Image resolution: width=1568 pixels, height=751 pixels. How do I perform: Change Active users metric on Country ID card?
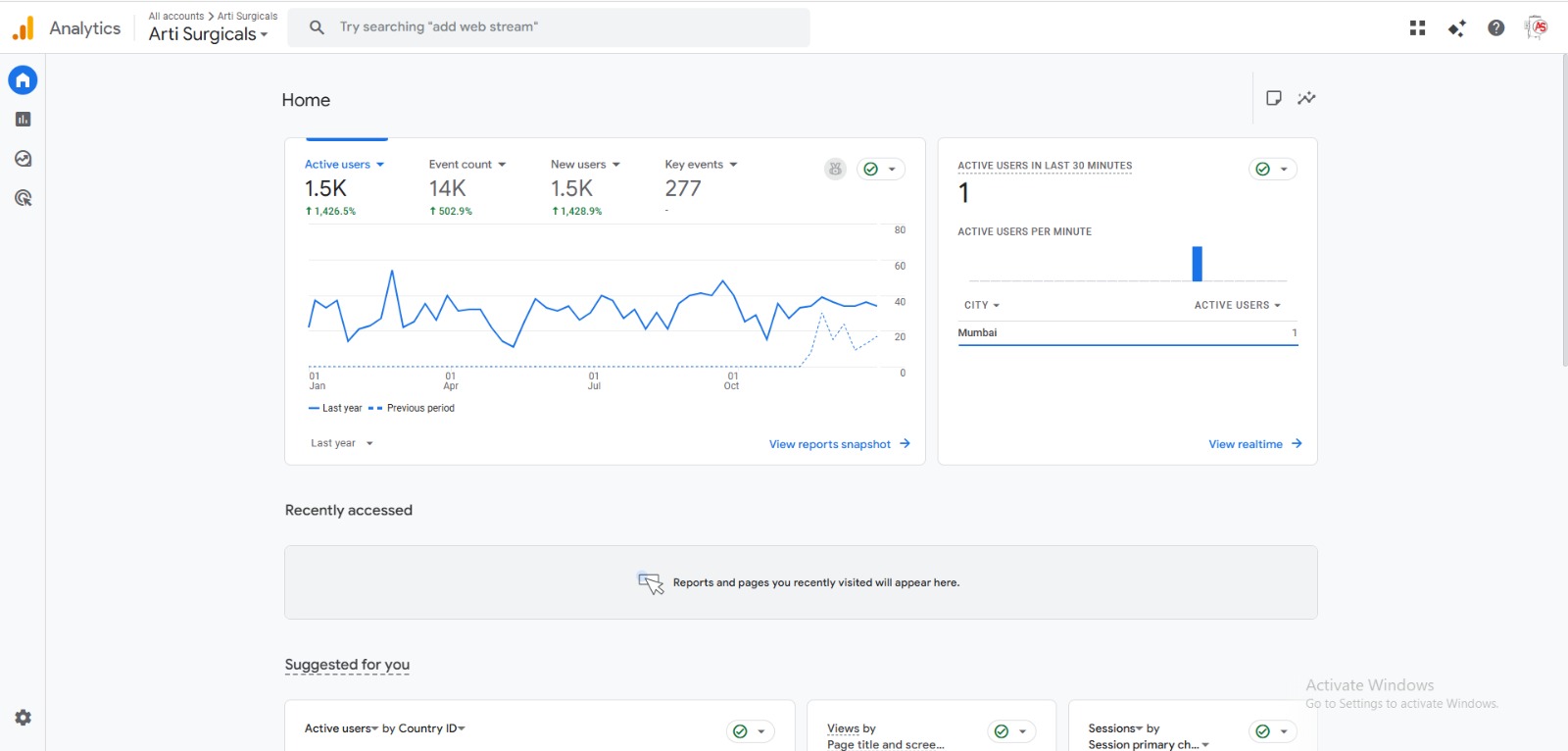(341, 728)
